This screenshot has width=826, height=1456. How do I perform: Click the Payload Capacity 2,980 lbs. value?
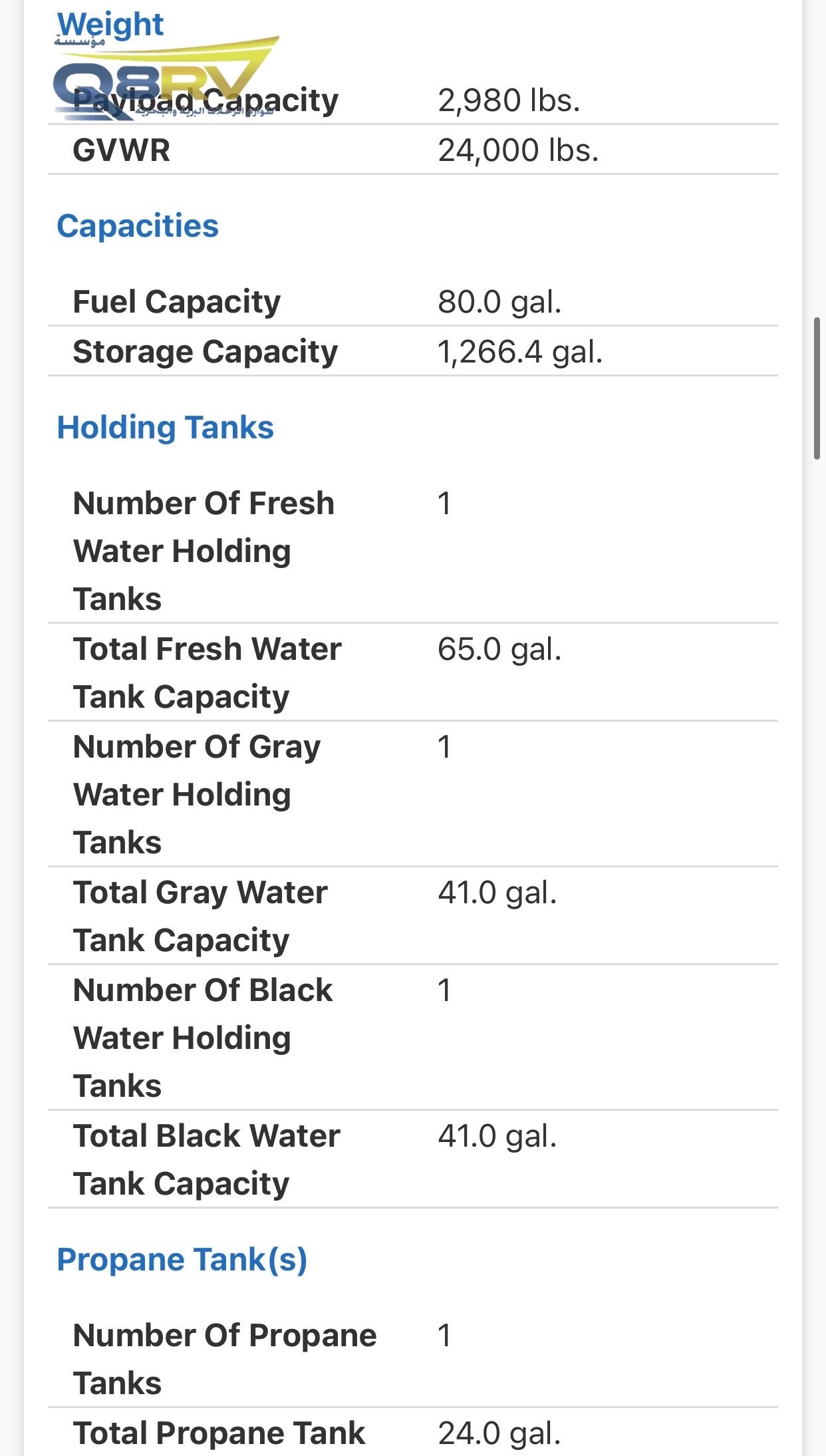pyautogui.click(x=509, y=101)
